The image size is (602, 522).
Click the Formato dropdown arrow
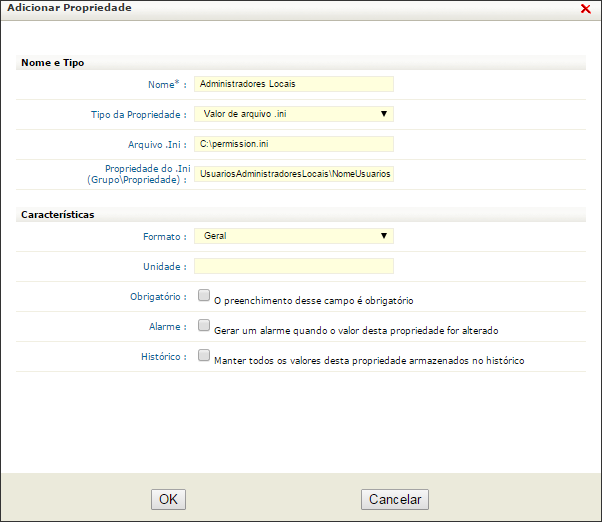(384, 236)
